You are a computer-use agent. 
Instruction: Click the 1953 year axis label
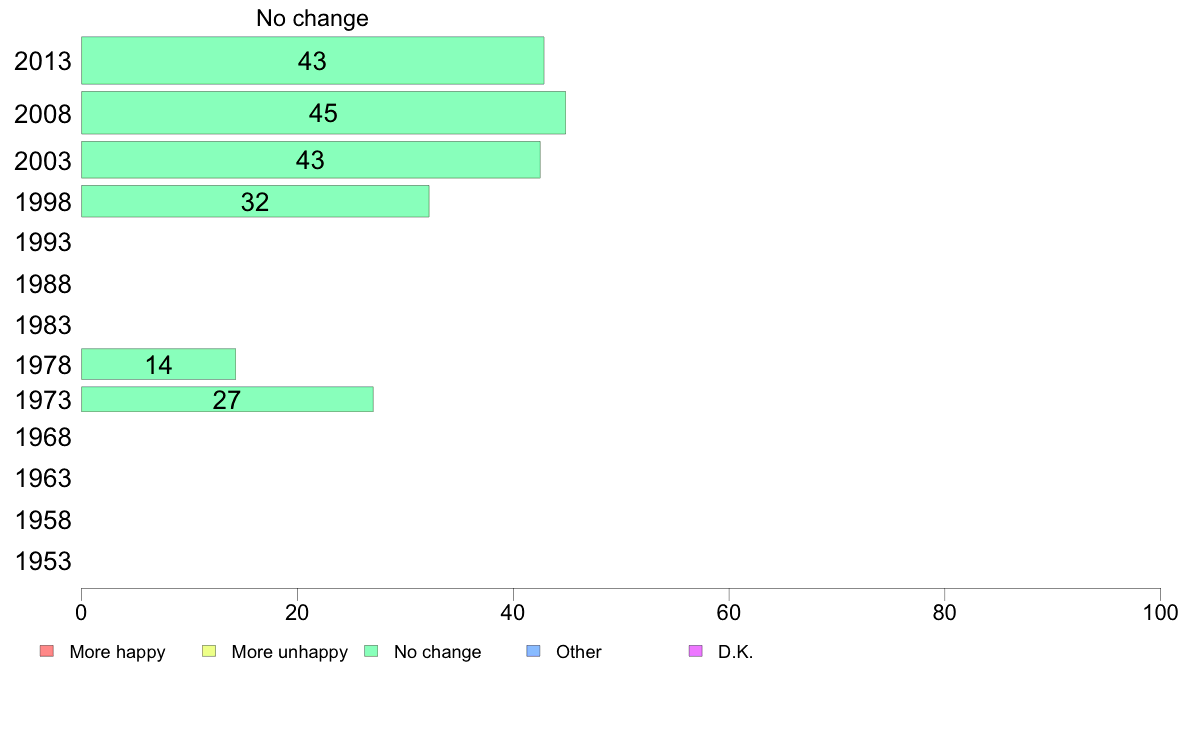click(43, 562)
